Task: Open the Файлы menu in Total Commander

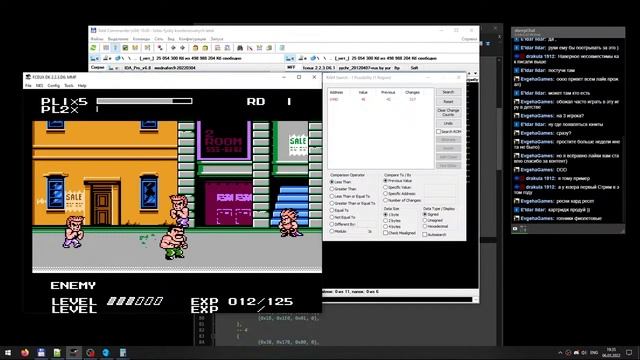Action: pyautogui.click(x=97, y=39)
